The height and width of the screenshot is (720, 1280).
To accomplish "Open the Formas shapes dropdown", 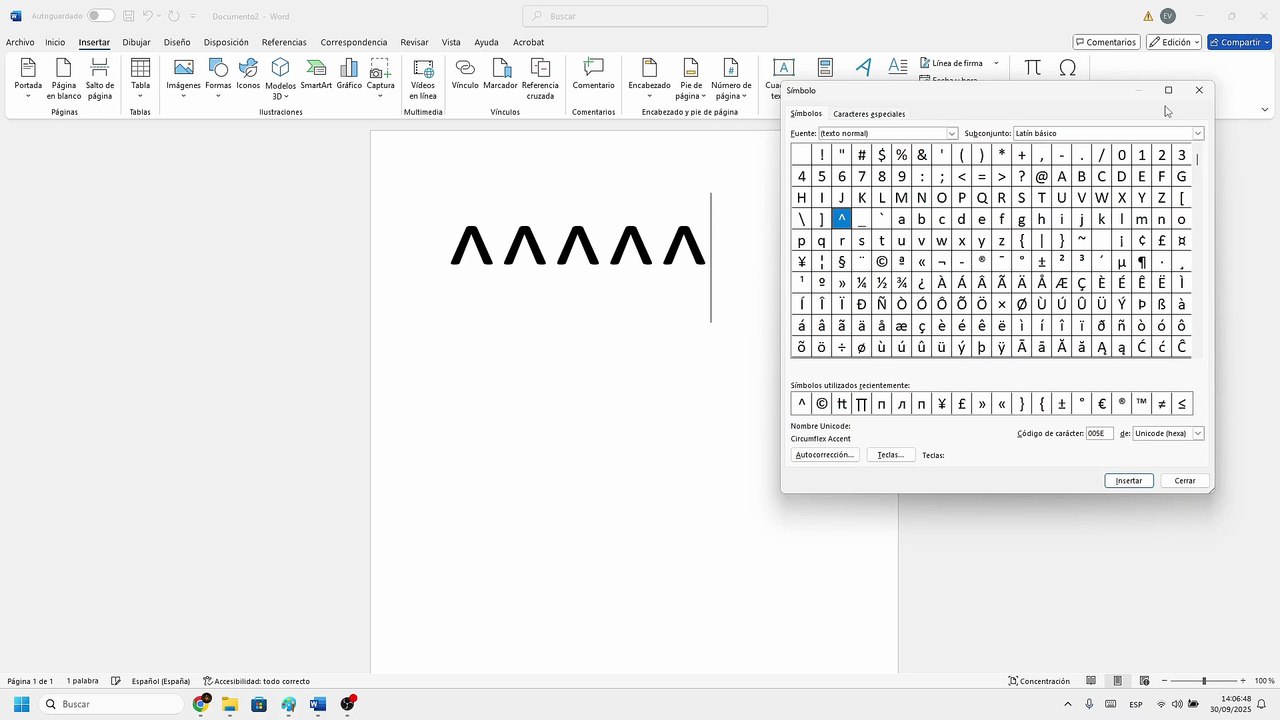I will 218,96.
